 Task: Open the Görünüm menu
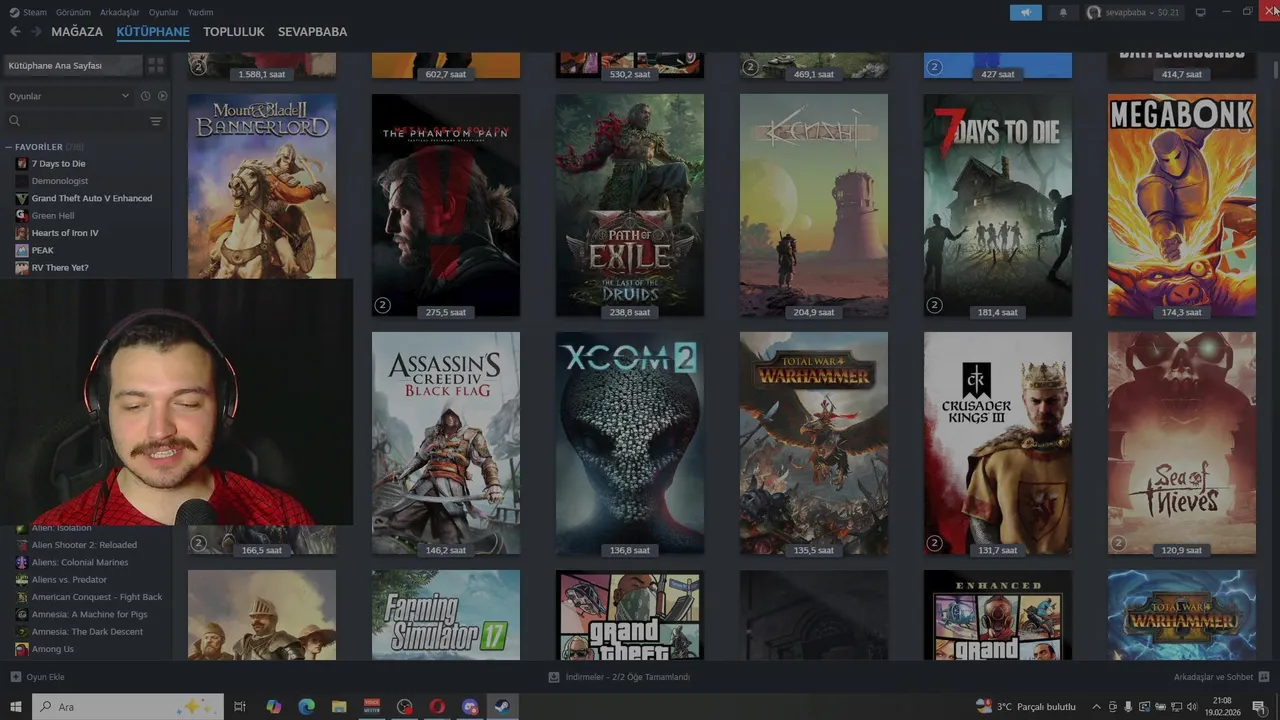click(74, 12)
